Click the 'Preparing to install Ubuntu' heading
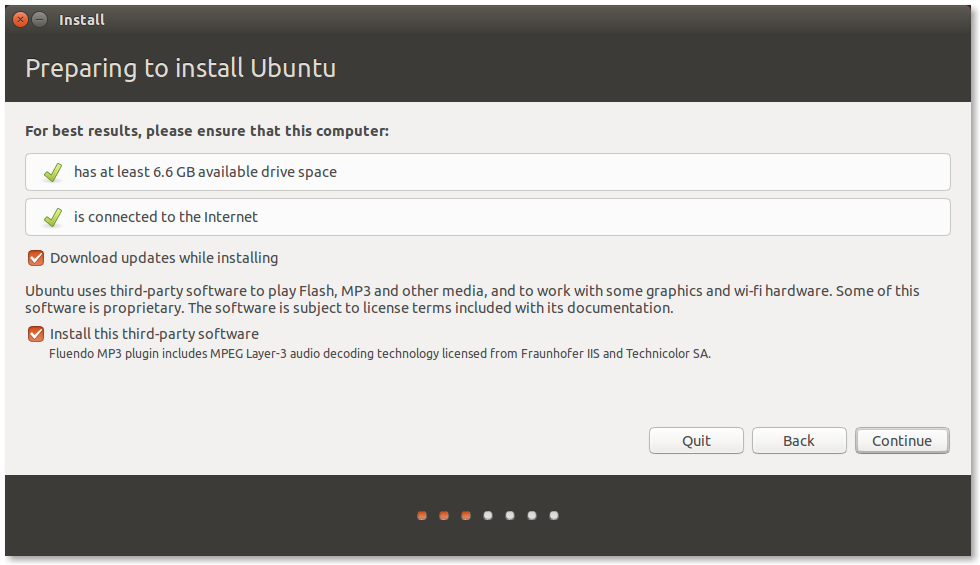 pos(180,69)
